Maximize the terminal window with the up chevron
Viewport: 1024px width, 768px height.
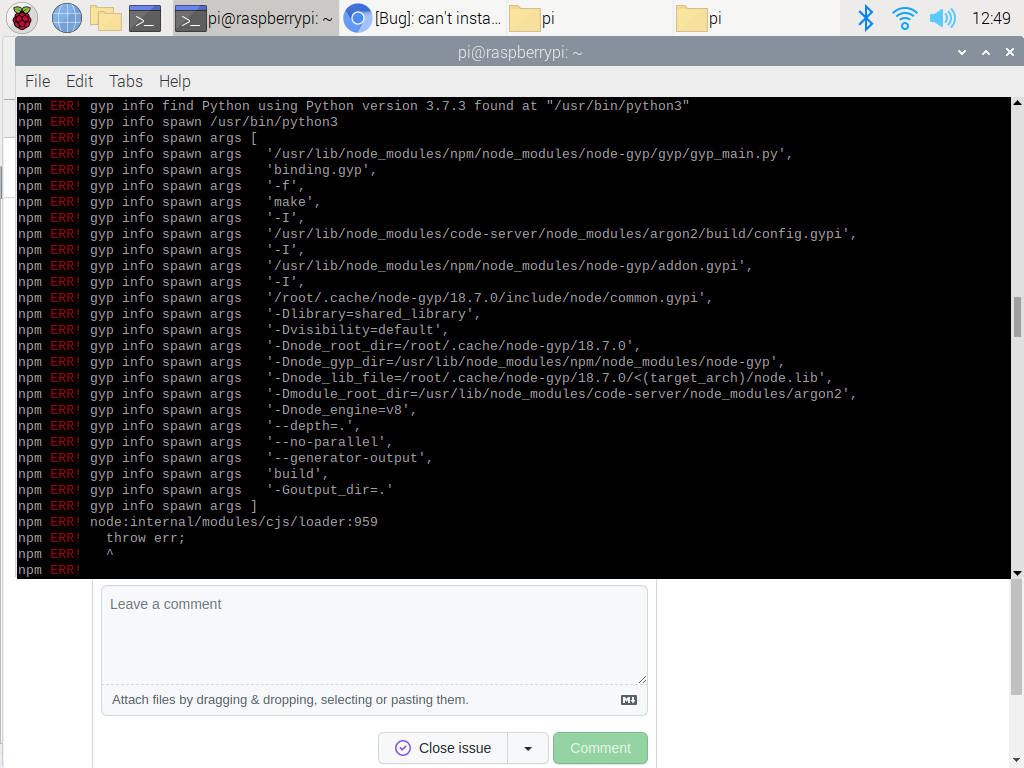point(986,52)
